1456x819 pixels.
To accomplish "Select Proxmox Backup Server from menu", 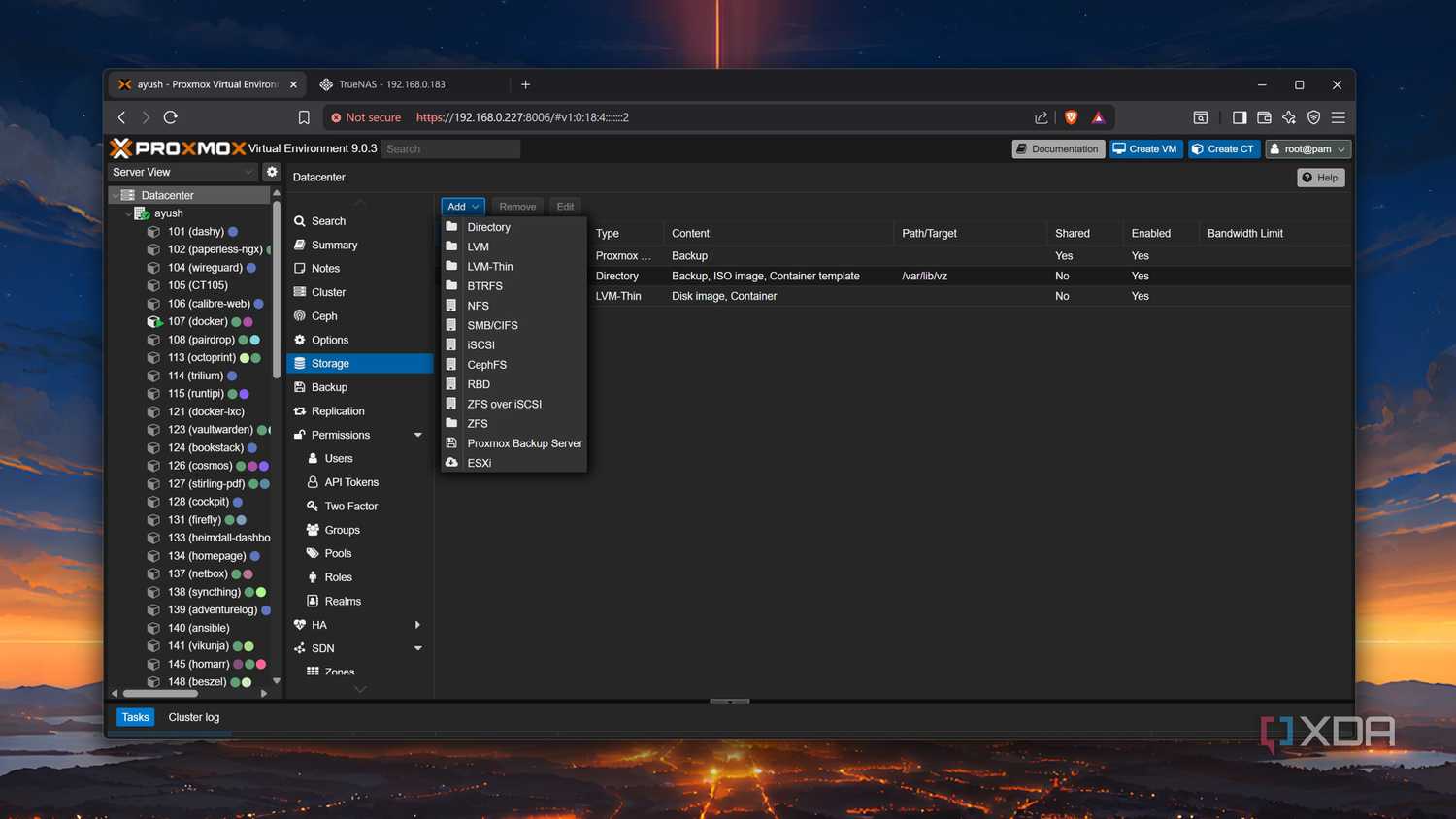I will (x=514, y=443).
